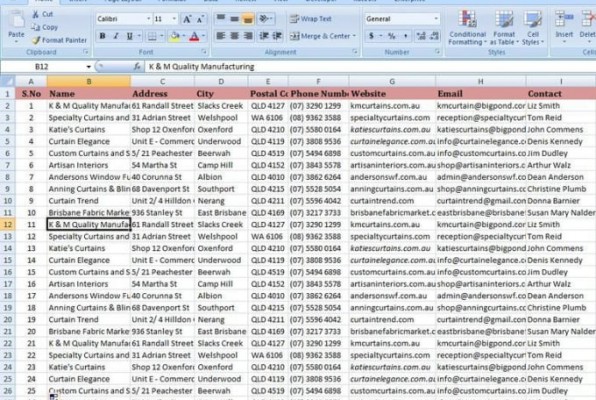Click the Website header cell
596x400 pixels.
pos(392,94)
